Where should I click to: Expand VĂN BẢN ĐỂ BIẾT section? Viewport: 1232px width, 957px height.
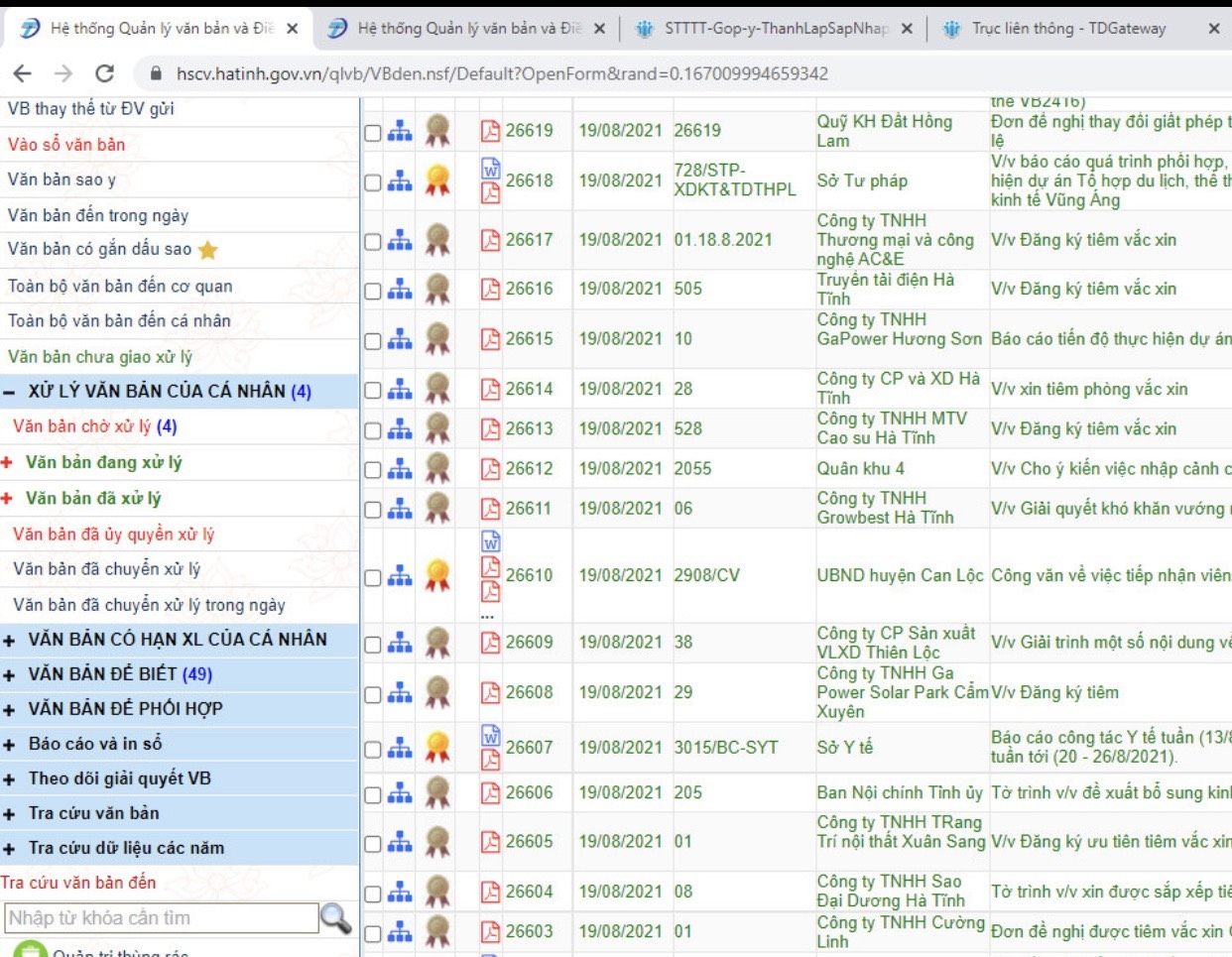click(x=9, y=675)
